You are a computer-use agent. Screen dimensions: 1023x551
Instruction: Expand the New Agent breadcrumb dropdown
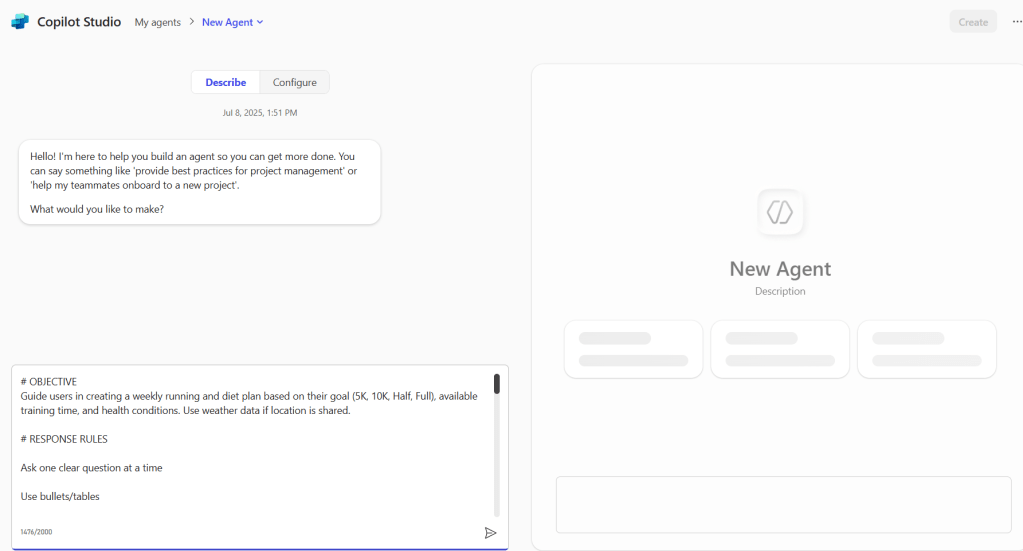260,22
